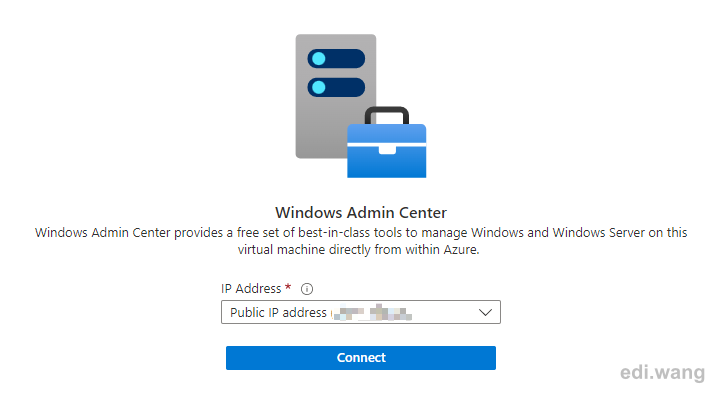Click the gray server tower icon

click(x=335, y=96)
